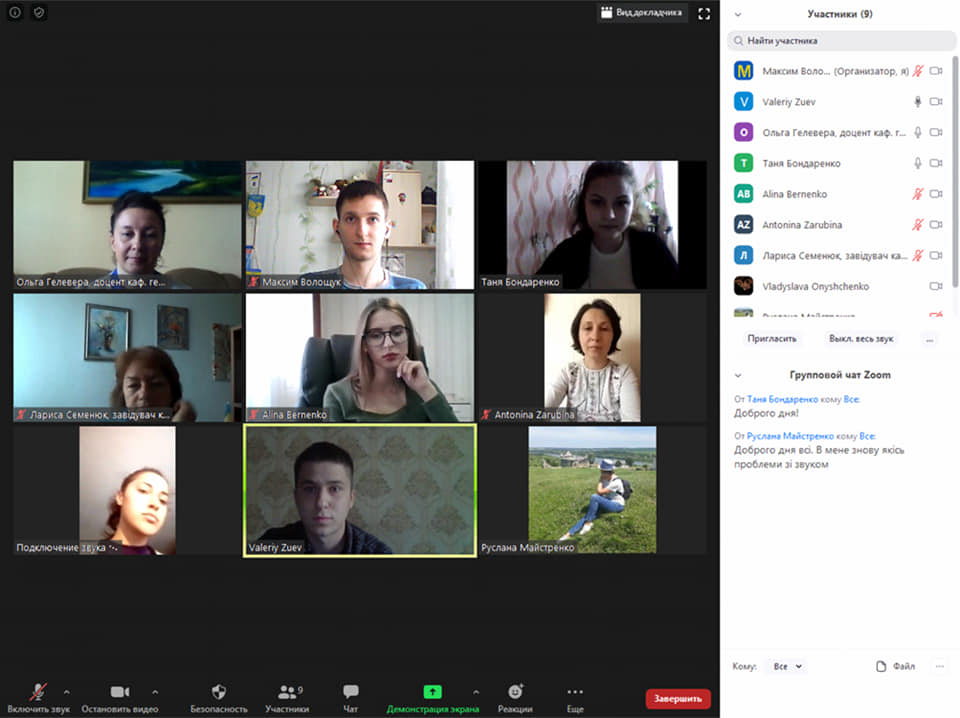The image size is (960, 718).
Task: Open the Chat (Чат) icon in toolbar
Action: [x=351, y=692]
